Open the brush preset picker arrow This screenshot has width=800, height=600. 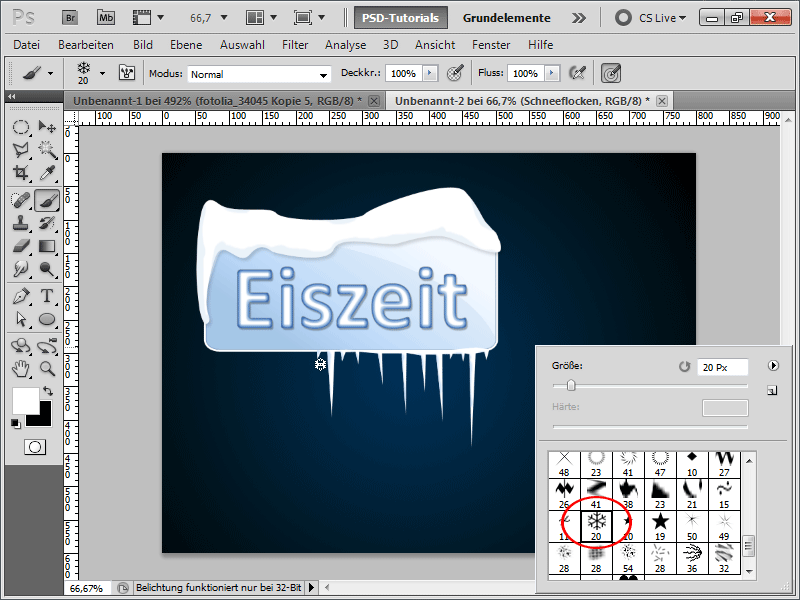click(103, 73)
